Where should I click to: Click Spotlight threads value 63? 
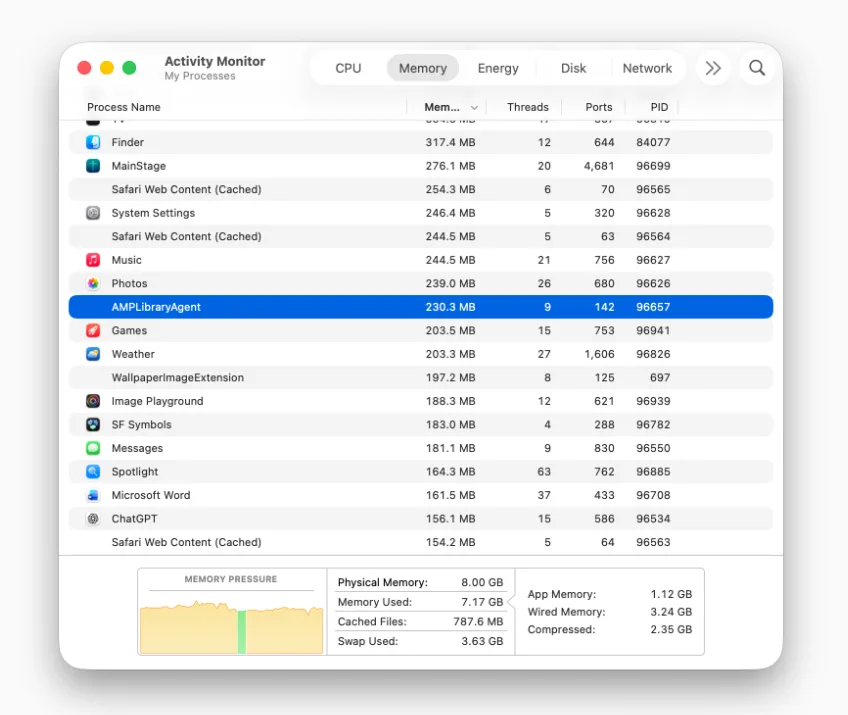(x=544, y=472)
